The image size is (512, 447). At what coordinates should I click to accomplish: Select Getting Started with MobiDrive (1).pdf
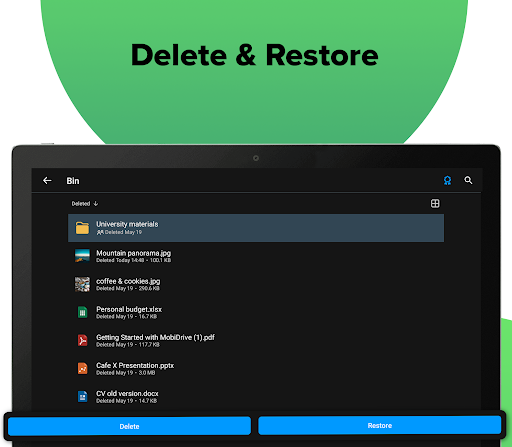click(x=256, y=340)
